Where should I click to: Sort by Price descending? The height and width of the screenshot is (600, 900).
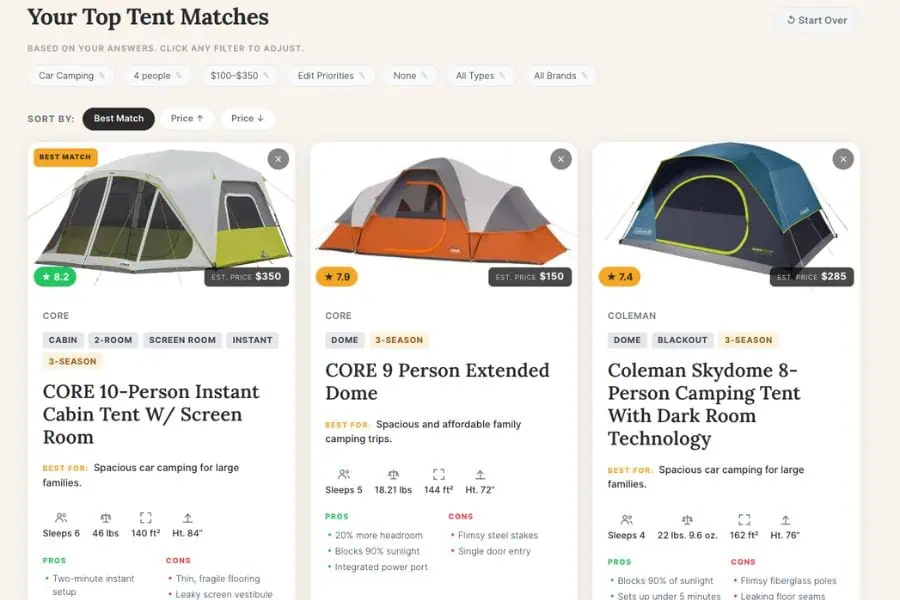(247, 119)
